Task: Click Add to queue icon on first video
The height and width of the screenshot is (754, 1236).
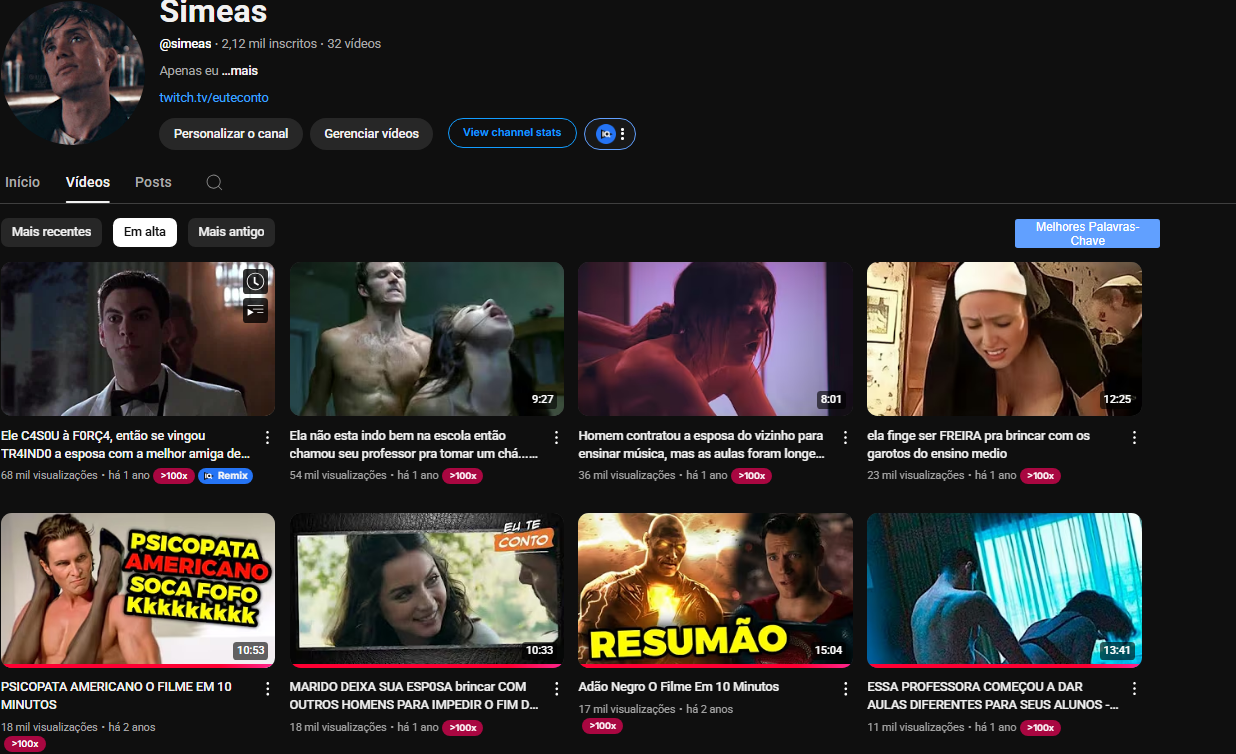Action: pyautogui.click(x=256, y=310)
